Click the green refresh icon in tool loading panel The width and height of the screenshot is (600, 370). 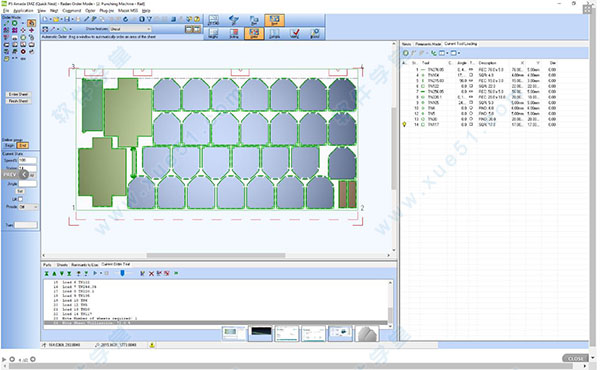[x=406, y=53]
